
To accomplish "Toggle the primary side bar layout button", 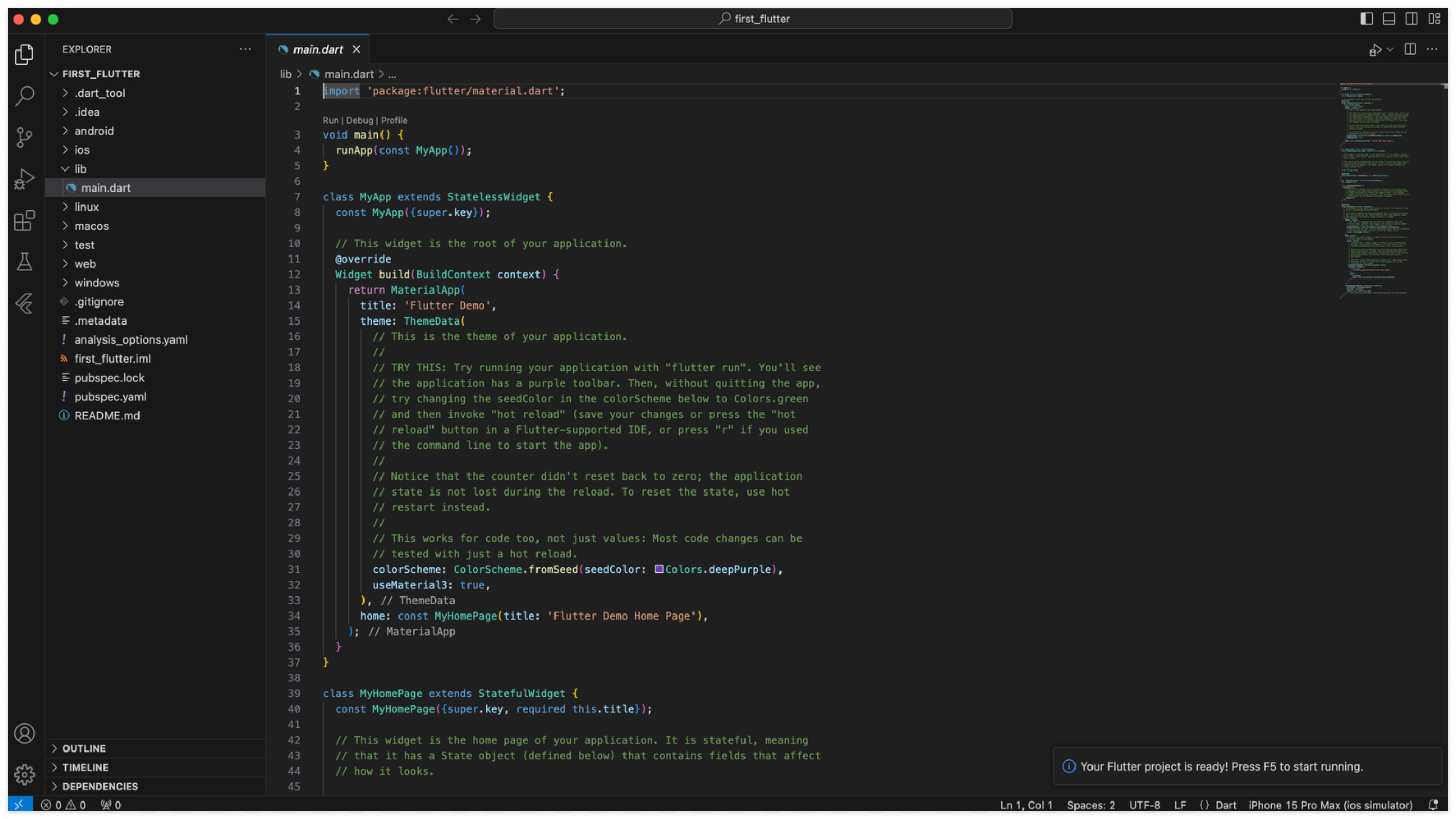I will point(1366,19).
